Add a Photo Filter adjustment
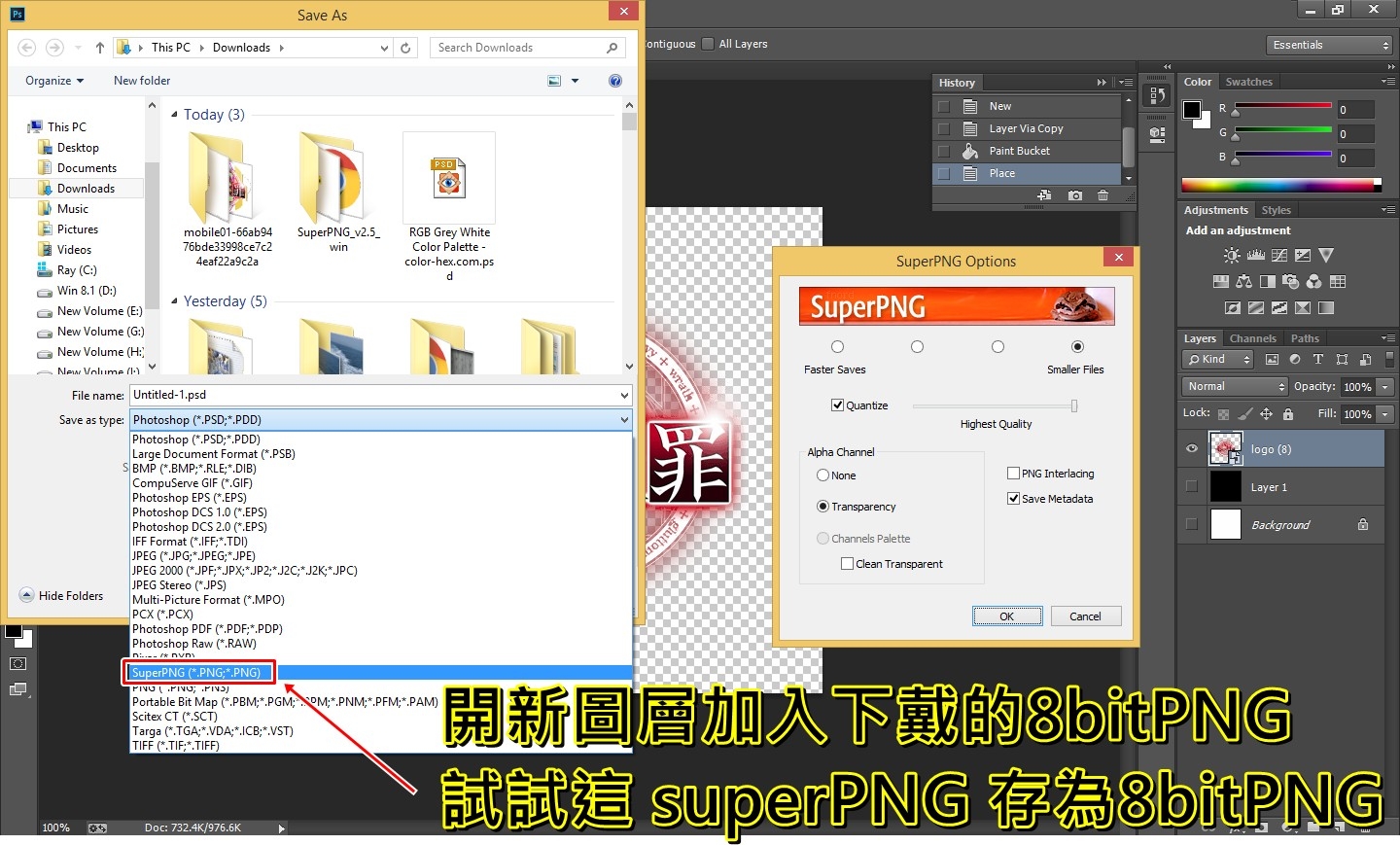Image resolution: width=1400 pixels, height=845 pixels. pyautogui.click(x=1291, y=282)
